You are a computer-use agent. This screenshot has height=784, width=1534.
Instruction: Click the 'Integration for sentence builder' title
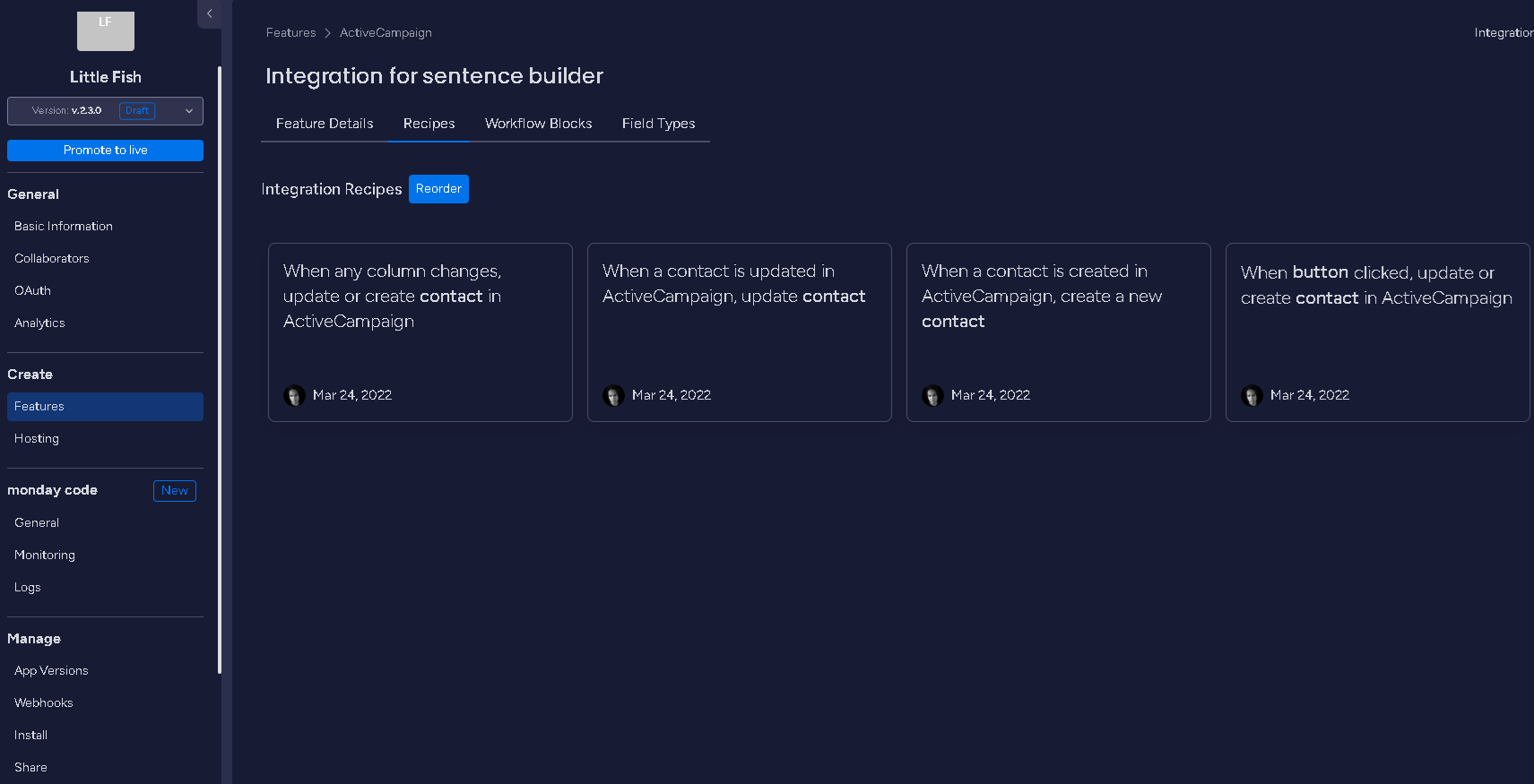[x=434, y=76]
